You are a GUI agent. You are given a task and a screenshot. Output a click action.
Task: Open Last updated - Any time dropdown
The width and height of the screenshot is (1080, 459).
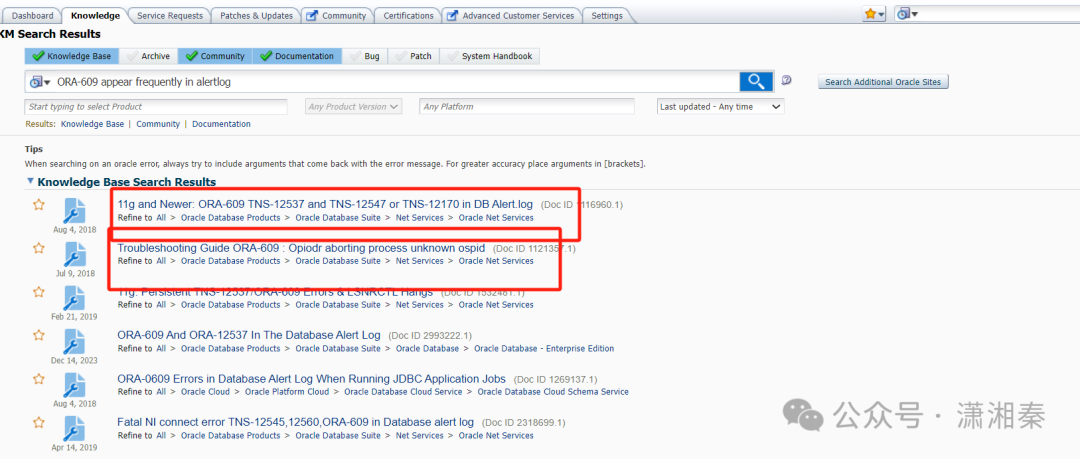coord(721,106)
